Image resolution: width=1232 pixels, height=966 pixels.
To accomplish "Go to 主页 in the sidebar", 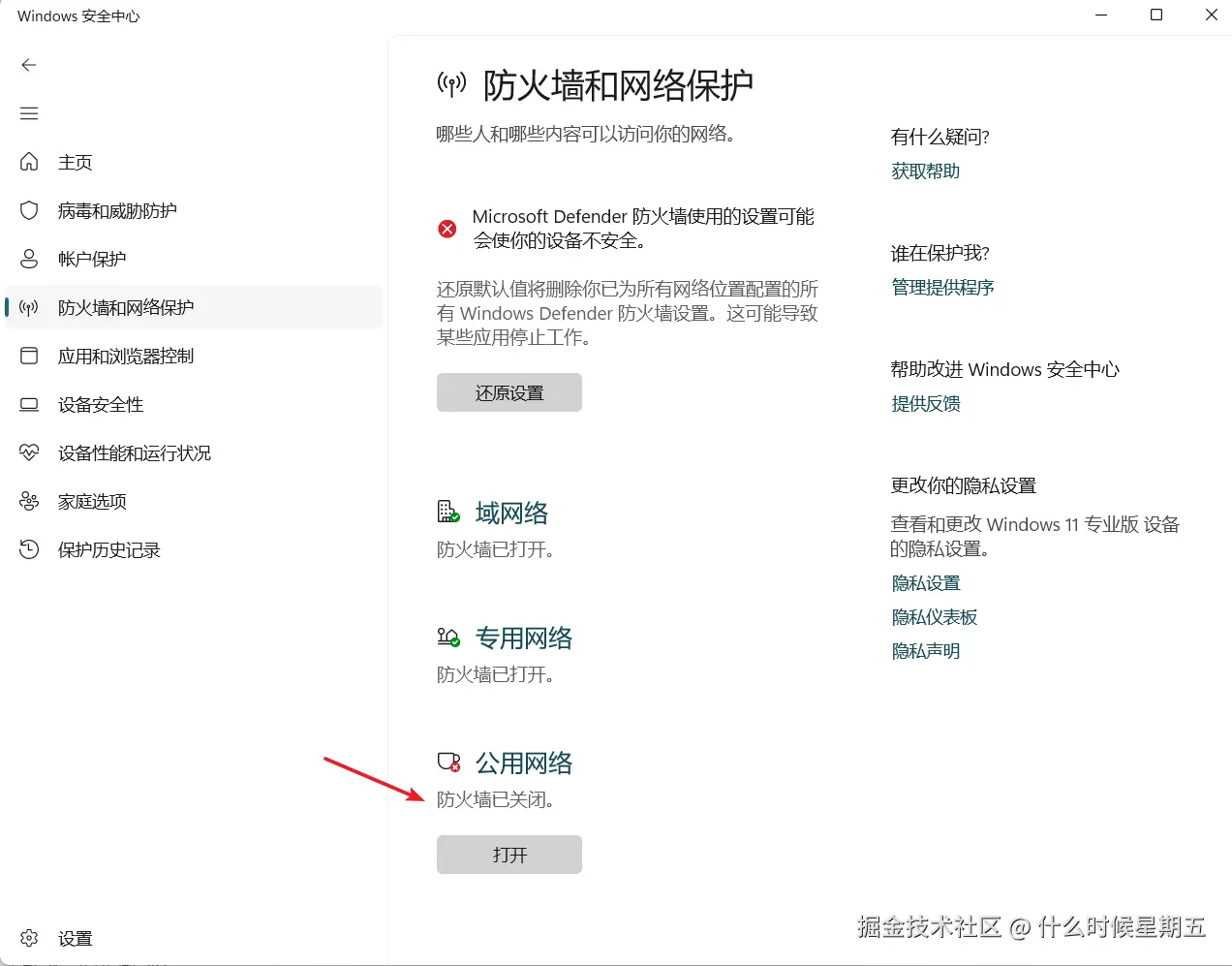I will click(x=194, y=162).
